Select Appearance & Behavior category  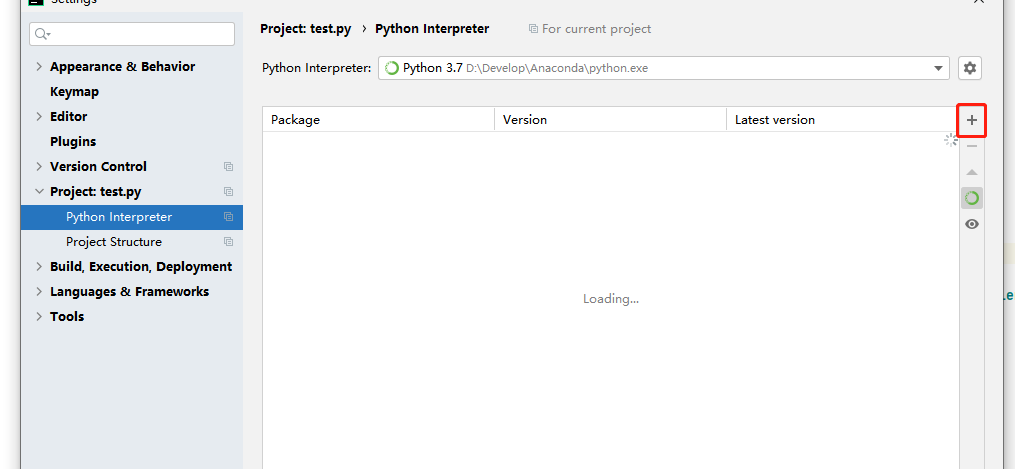[122, 67]
